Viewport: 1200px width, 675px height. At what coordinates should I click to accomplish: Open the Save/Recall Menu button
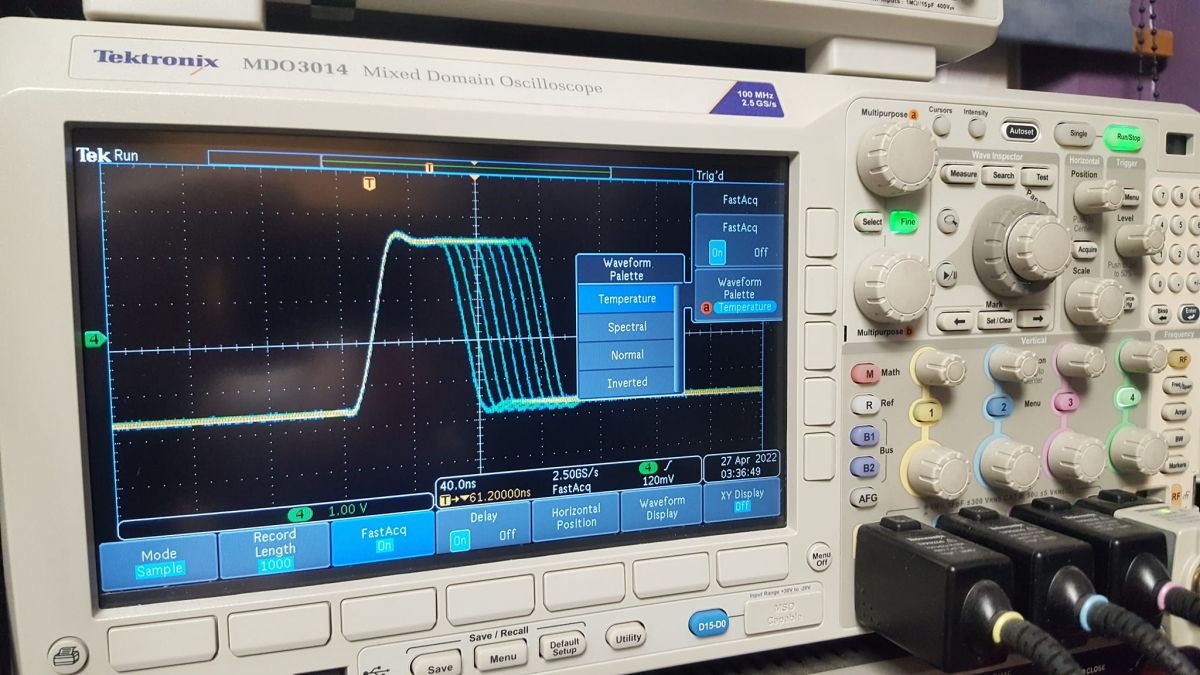[502, 655]
